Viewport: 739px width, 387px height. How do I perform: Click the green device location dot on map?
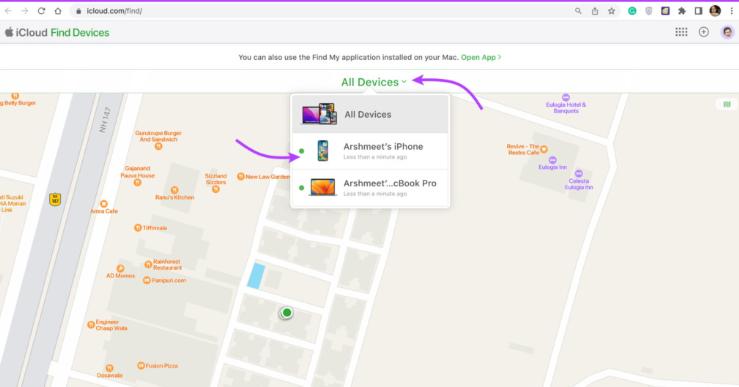click(287, 313)
